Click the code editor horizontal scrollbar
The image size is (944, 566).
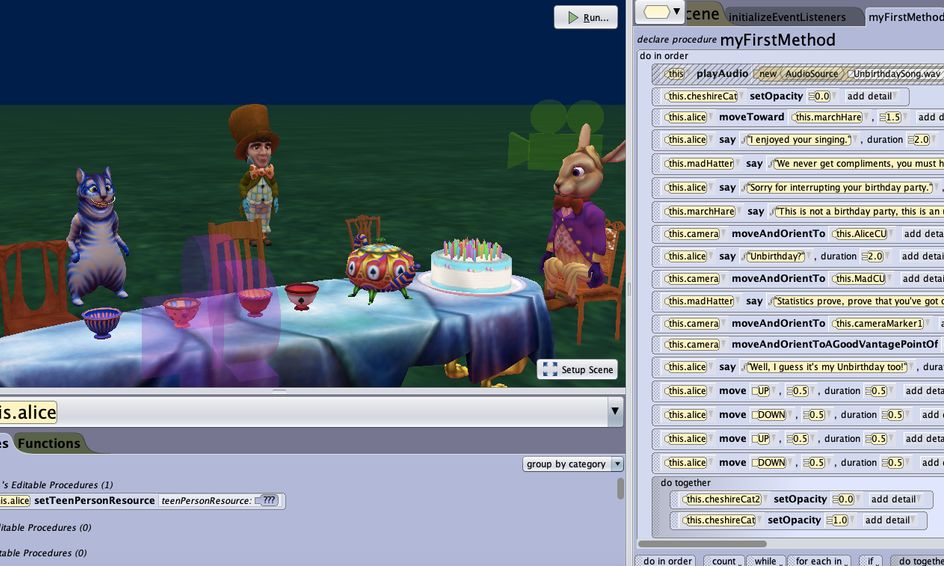[702, 544]
